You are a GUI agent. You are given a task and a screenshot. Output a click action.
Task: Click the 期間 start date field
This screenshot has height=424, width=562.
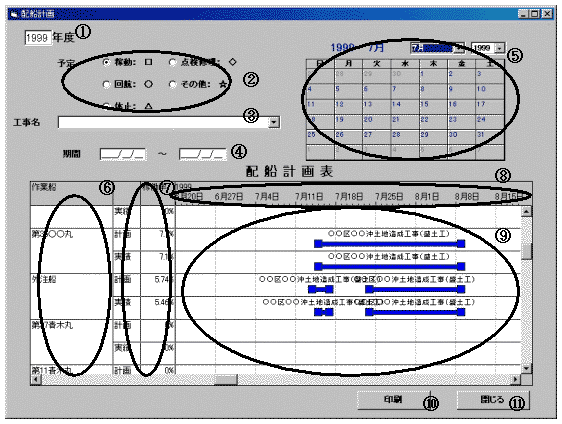tap(123, 154)
